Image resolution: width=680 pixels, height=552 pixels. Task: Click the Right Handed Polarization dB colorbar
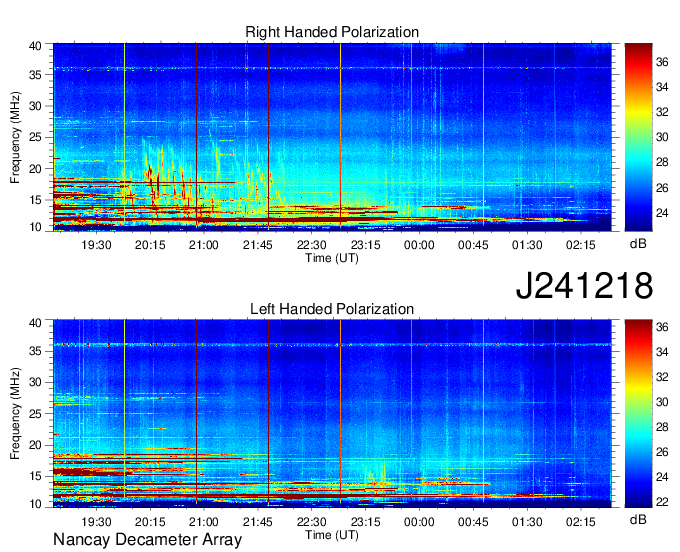638,137
